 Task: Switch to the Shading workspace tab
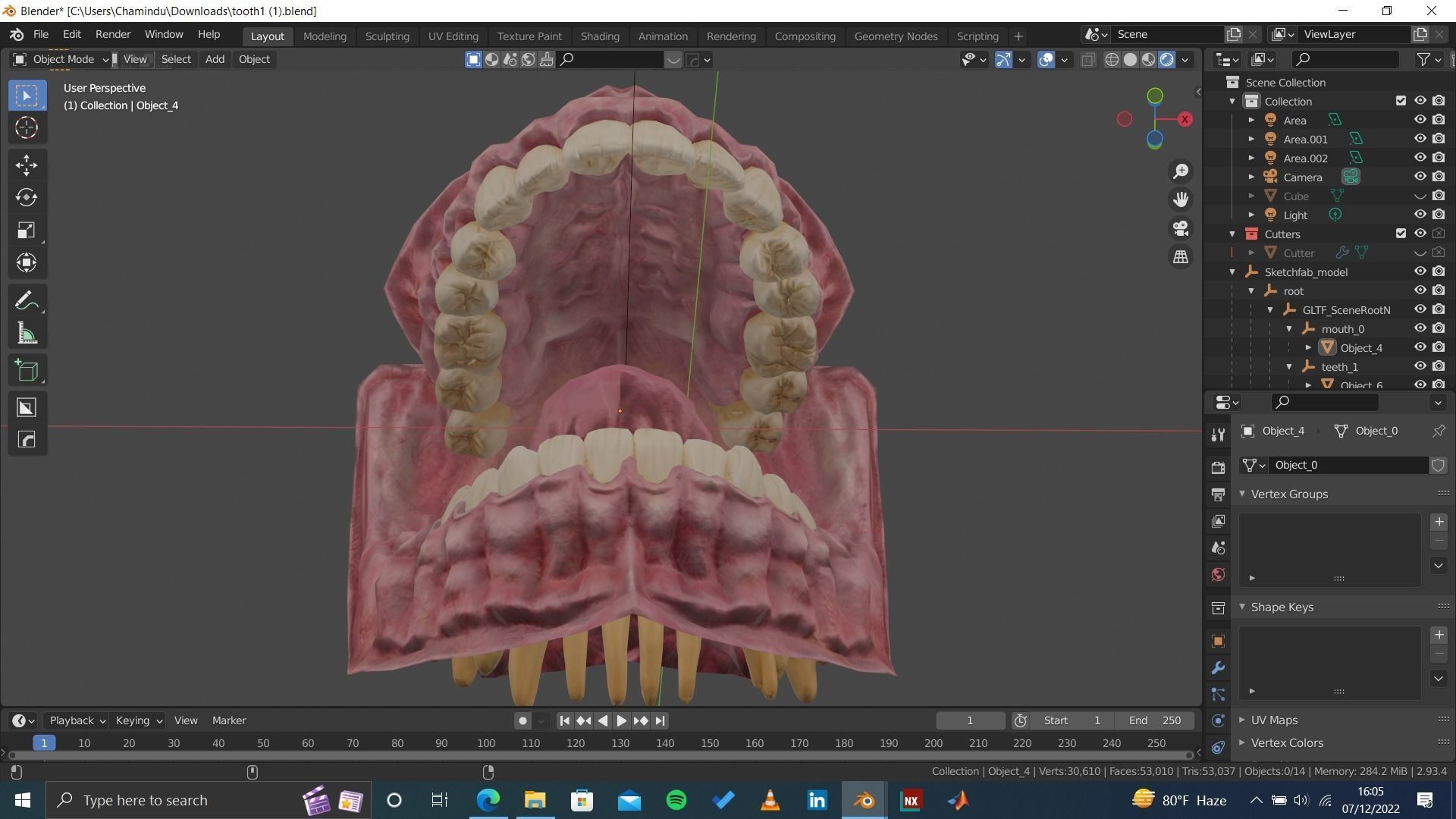(600, 36)
